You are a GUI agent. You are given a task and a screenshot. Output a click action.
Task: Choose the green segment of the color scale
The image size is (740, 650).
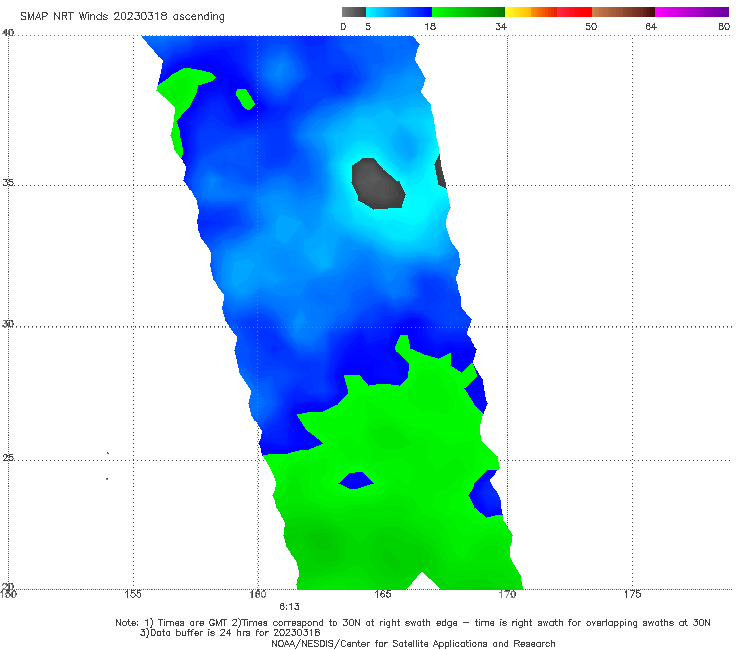[468, 12]
